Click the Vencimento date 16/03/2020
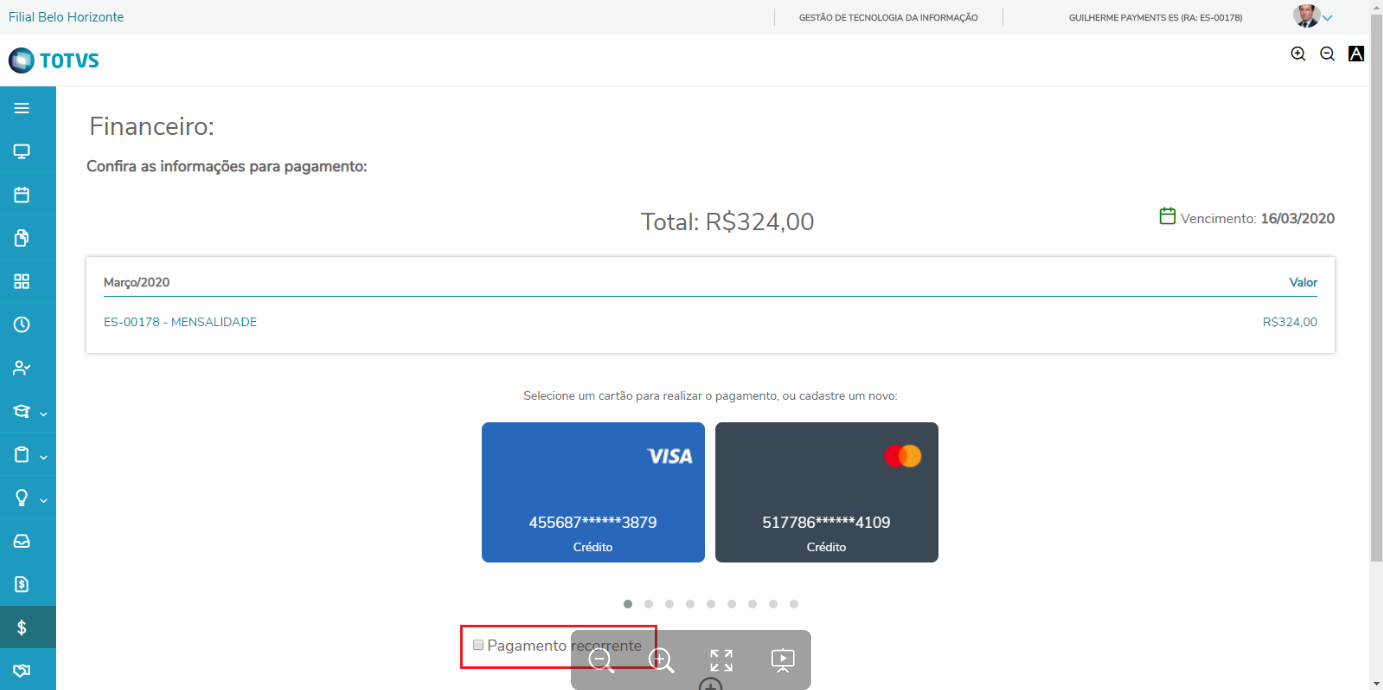This screenshot has width=1383, height=690. pyautogui.click(x=1297, y=218)
